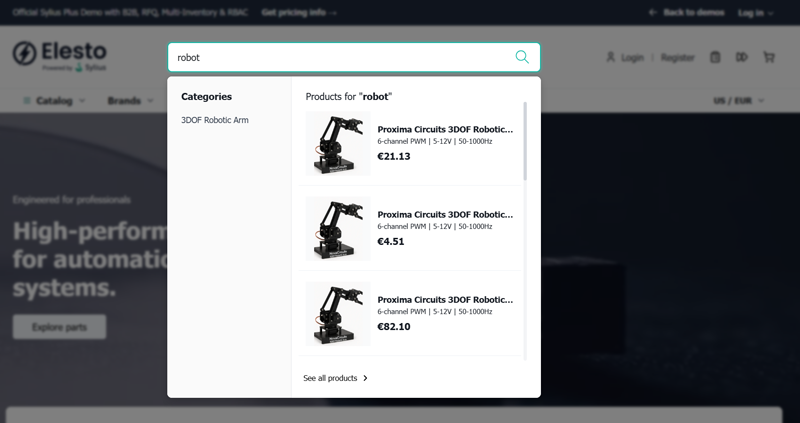Click the Explore parts button

[x=59, y=327]
